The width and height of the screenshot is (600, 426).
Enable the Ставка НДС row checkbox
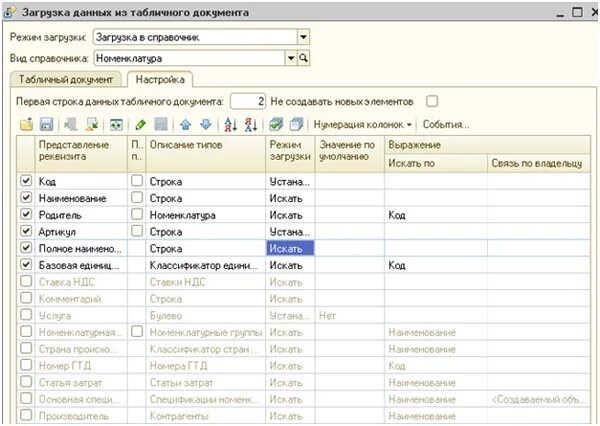26,281
